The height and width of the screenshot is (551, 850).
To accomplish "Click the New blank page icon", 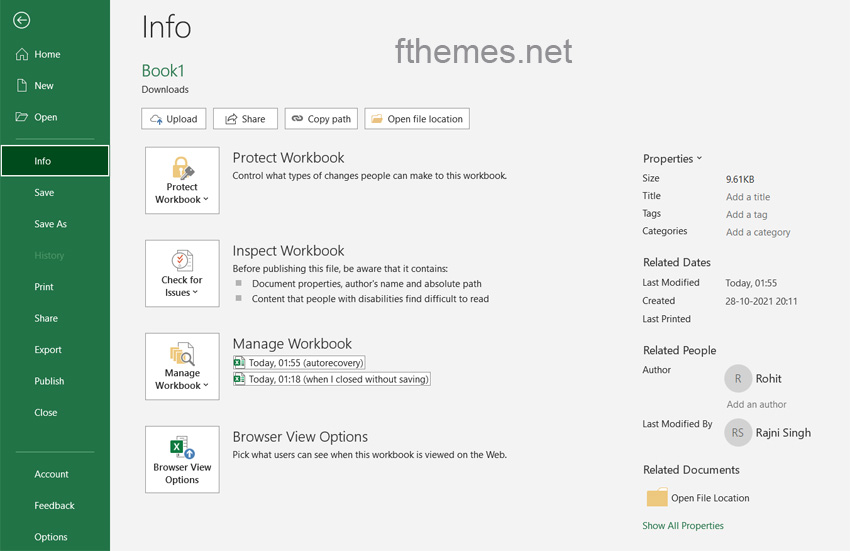I will tap(22, 86).
